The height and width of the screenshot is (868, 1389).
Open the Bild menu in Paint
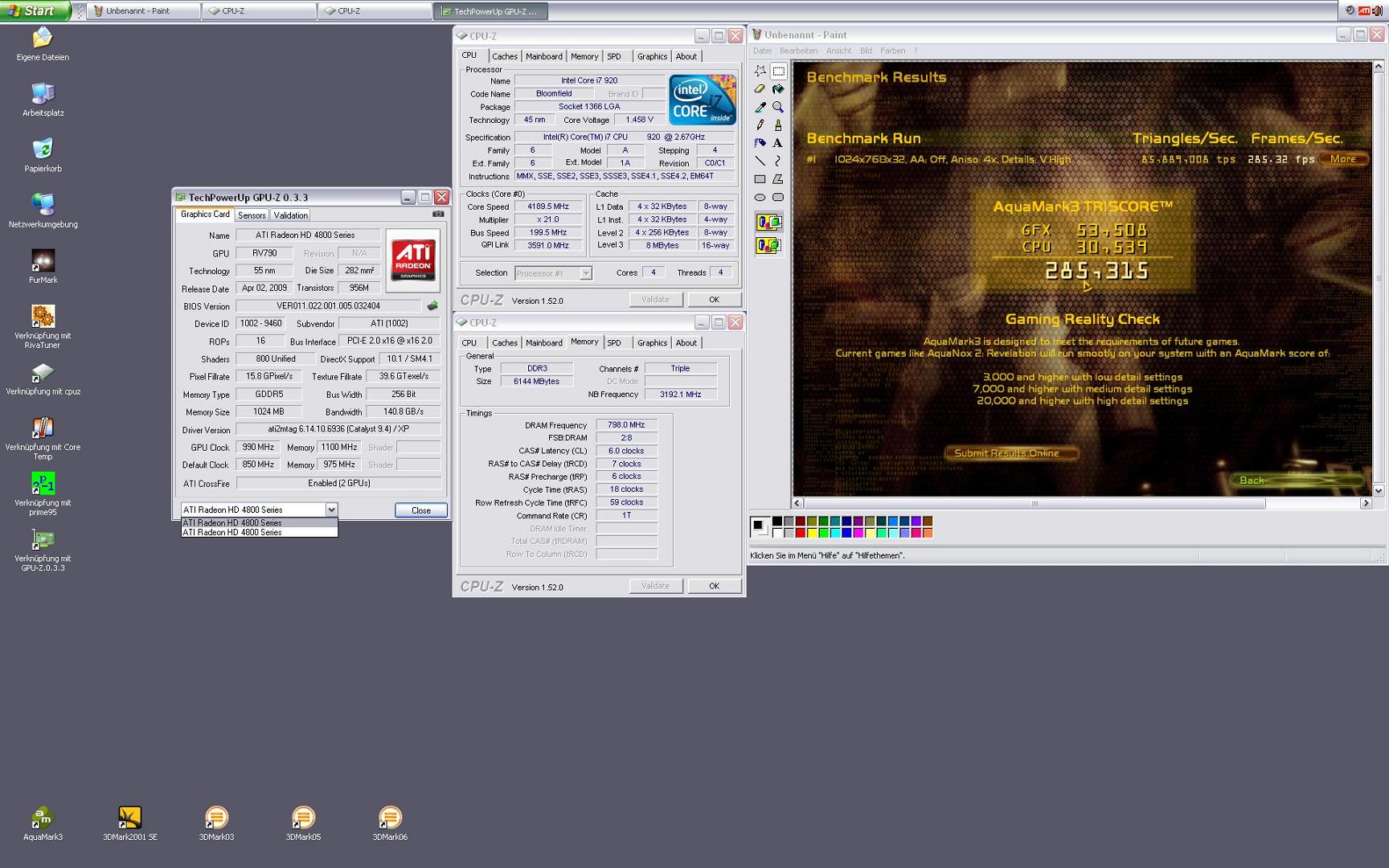tap(866, 51)
